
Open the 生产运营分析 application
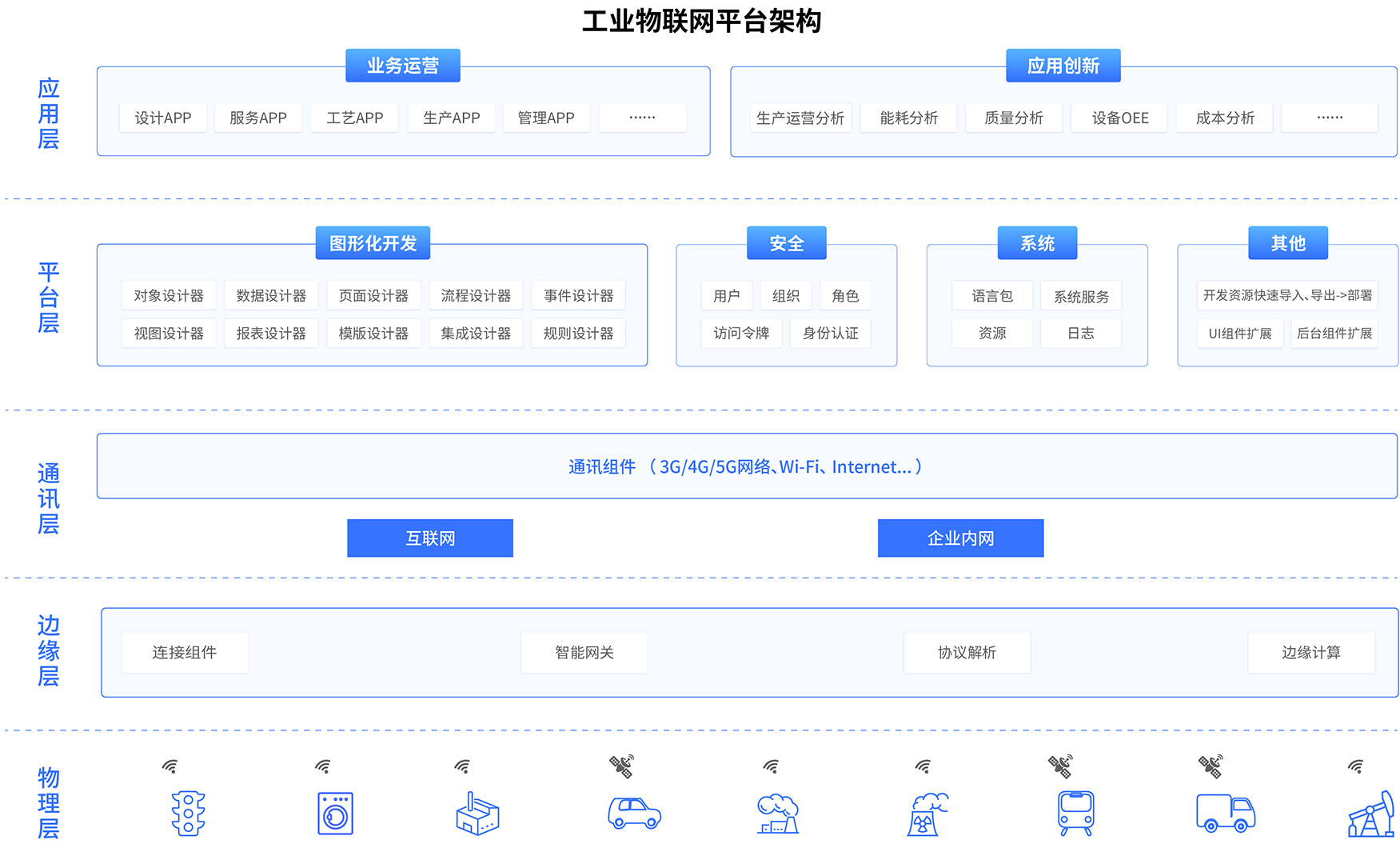(800, 117)
